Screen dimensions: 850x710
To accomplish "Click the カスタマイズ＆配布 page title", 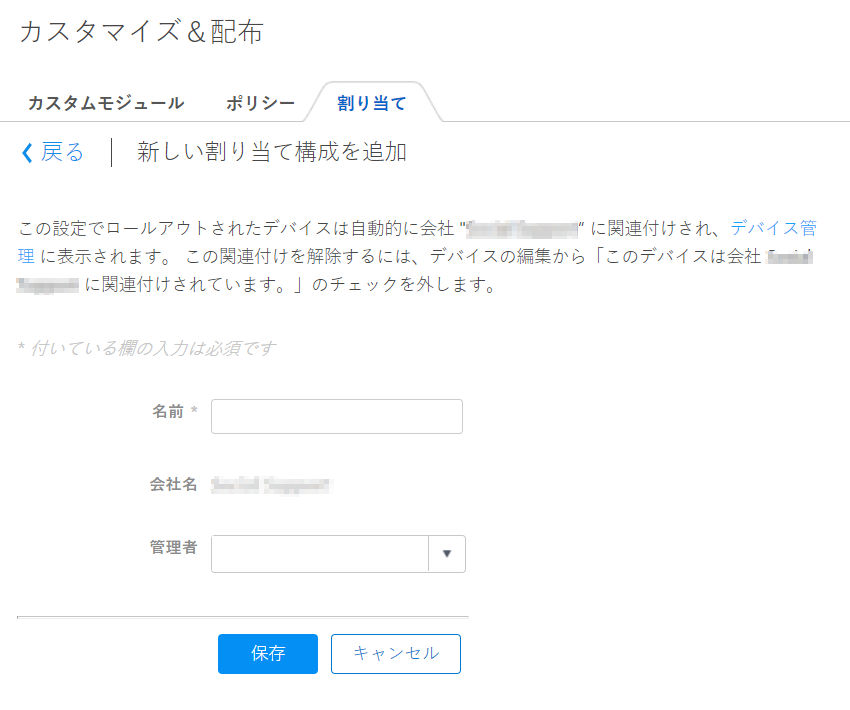I will [x=142, y=31].
